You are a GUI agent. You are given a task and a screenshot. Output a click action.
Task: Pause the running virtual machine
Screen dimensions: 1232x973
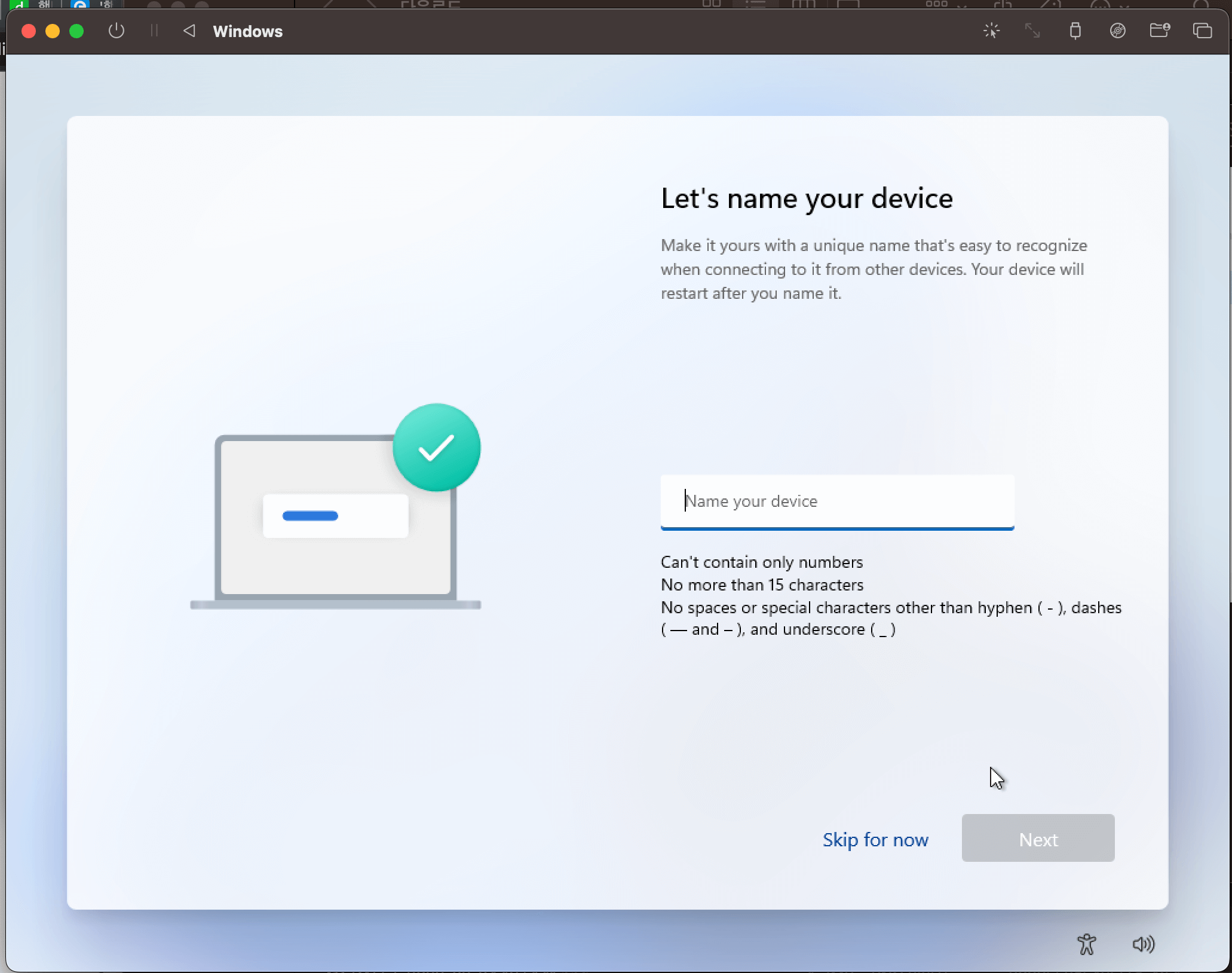tap(154, 31)
